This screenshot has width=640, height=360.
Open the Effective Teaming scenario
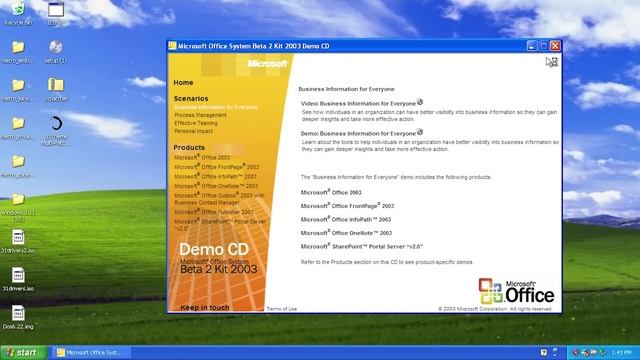(196, 123)
